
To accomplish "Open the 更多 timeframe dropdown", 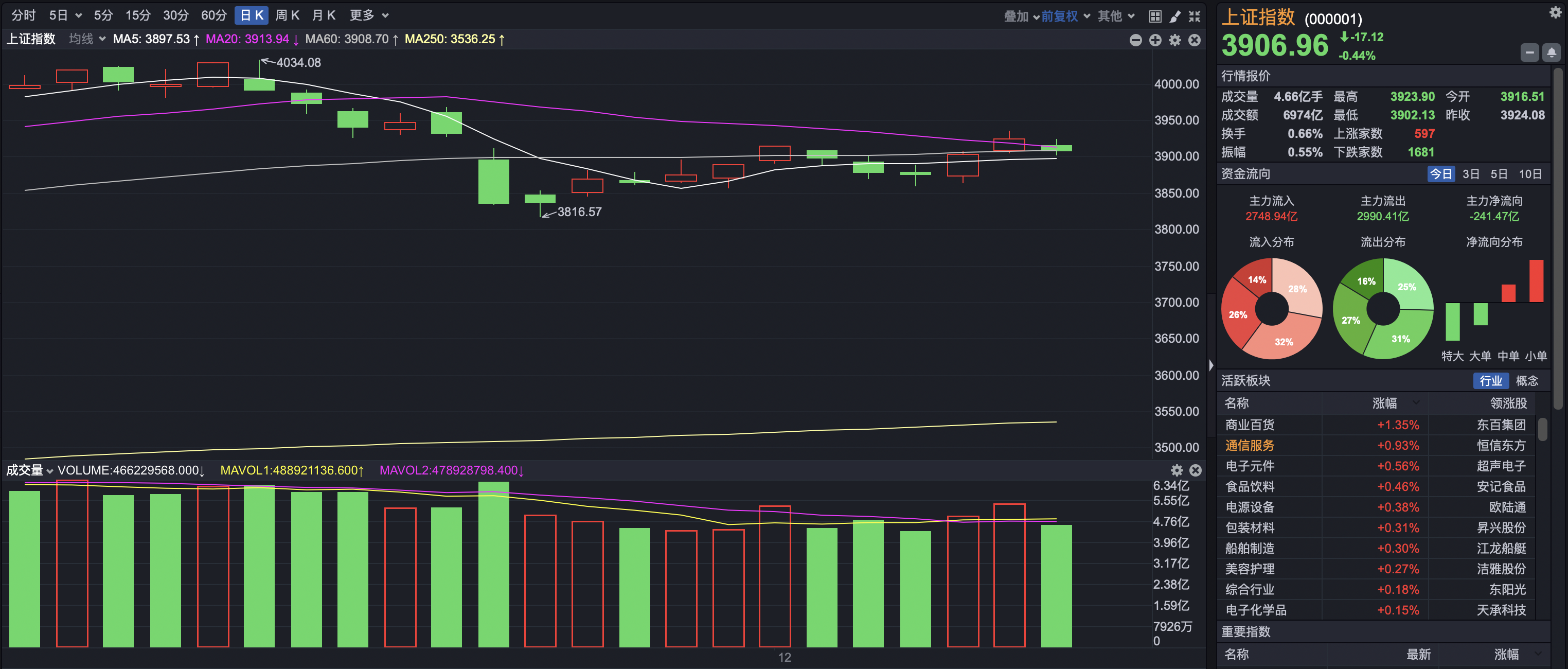I will tap(368, 15).
